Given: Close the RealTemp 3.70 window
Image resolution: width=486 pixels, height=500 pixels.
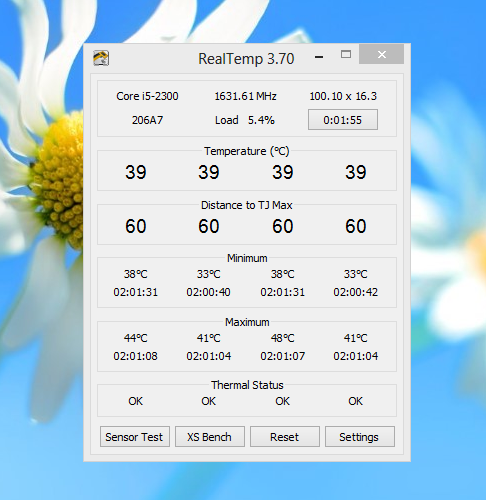Looking at the screenshot, I should coord(382,54).
